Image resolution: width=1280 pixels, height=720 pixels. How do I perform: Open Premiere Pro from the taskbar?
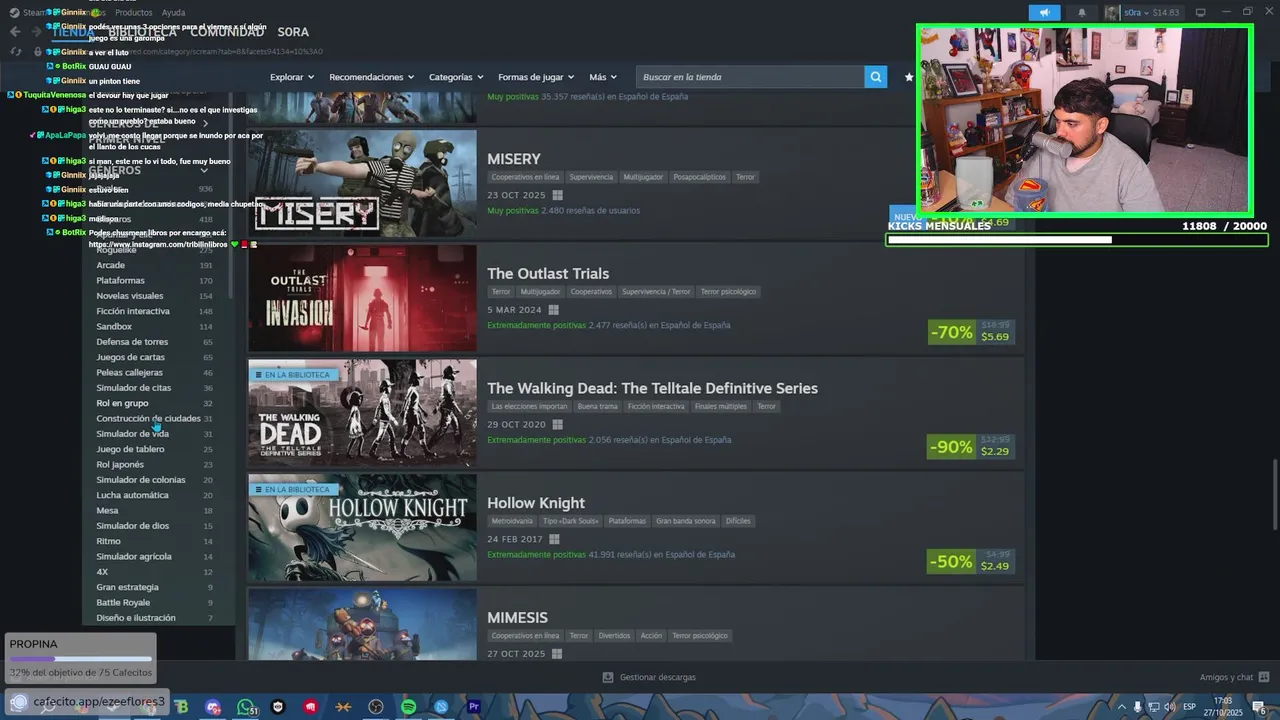(x=474, y=707)
